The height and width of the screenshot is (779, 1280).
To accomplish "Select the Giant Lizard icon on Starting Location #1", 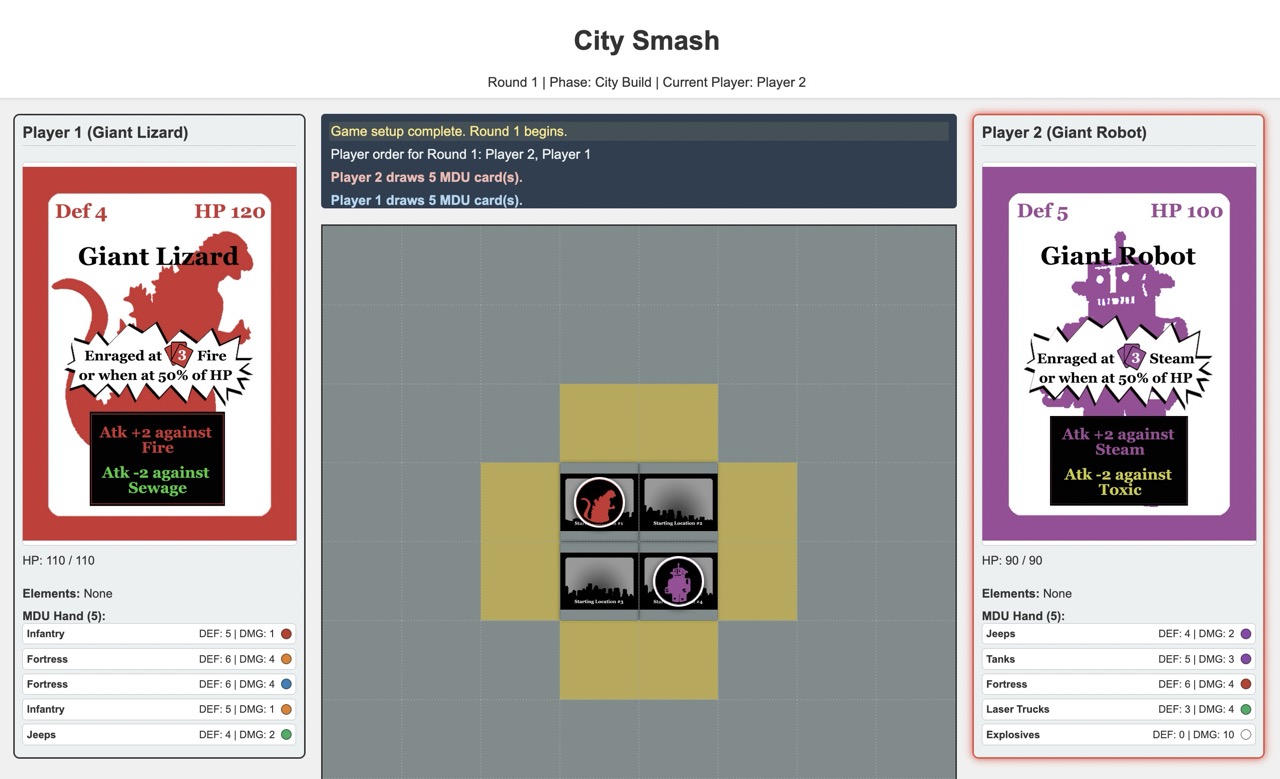I will [598, 499].
